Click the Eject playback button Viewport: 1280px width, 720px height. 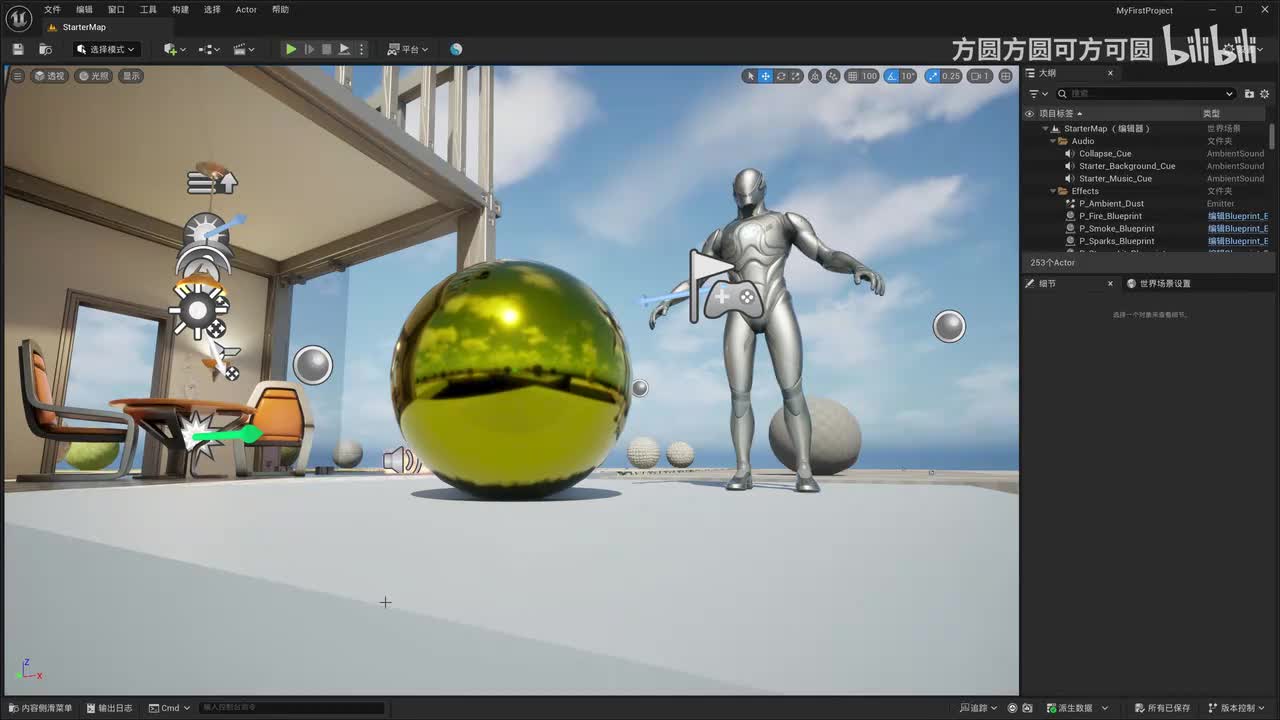click(344, 49)
